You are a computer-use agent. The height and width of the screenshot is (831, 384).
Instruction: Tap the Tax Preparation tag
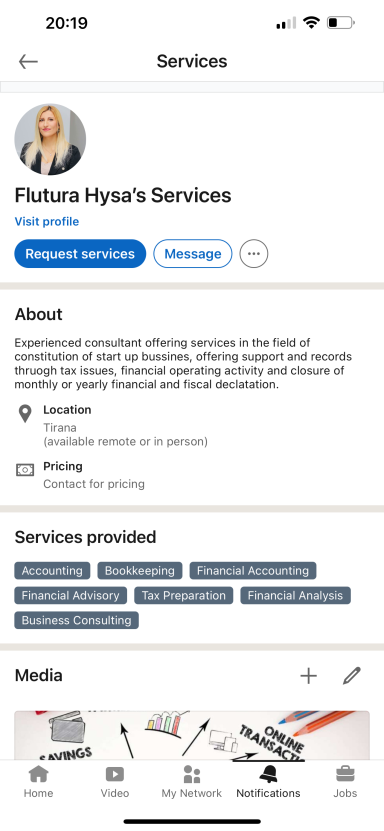[x=184, y=596]
